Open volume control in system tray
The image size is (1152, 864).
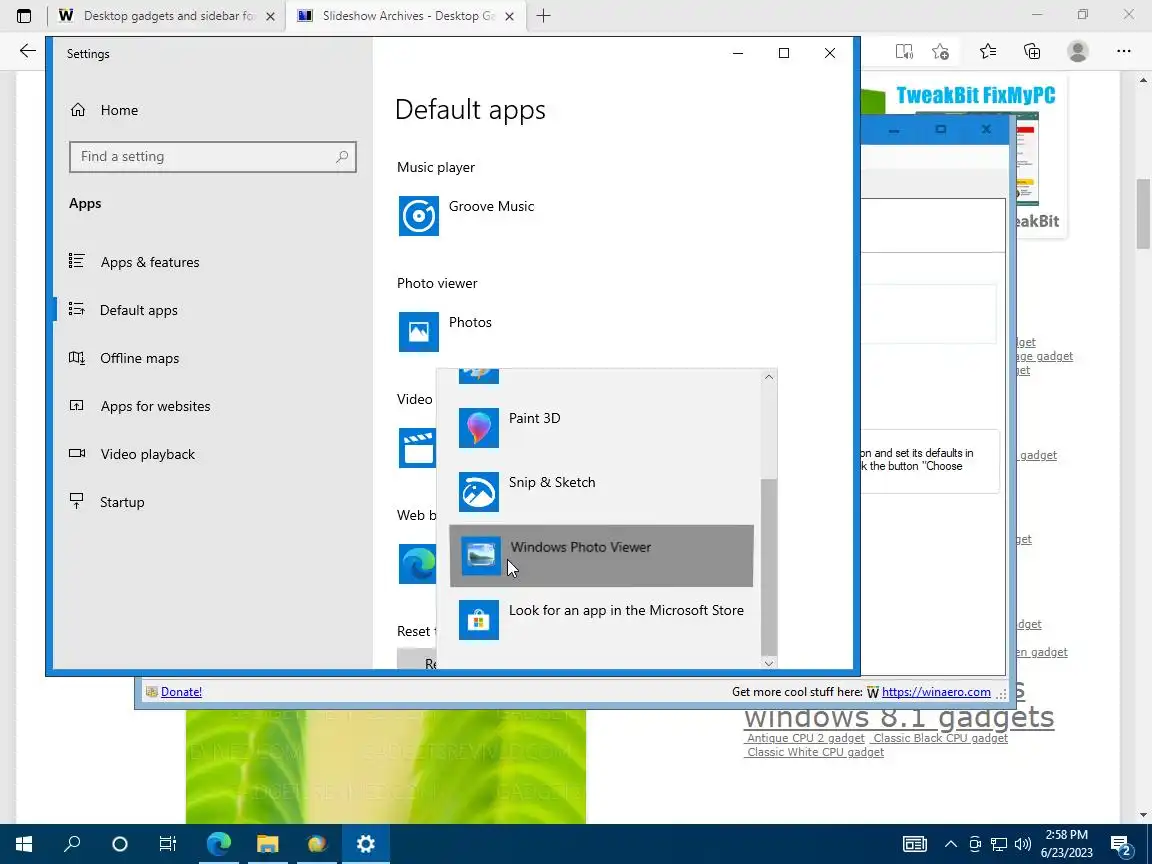pos(1022,843)
